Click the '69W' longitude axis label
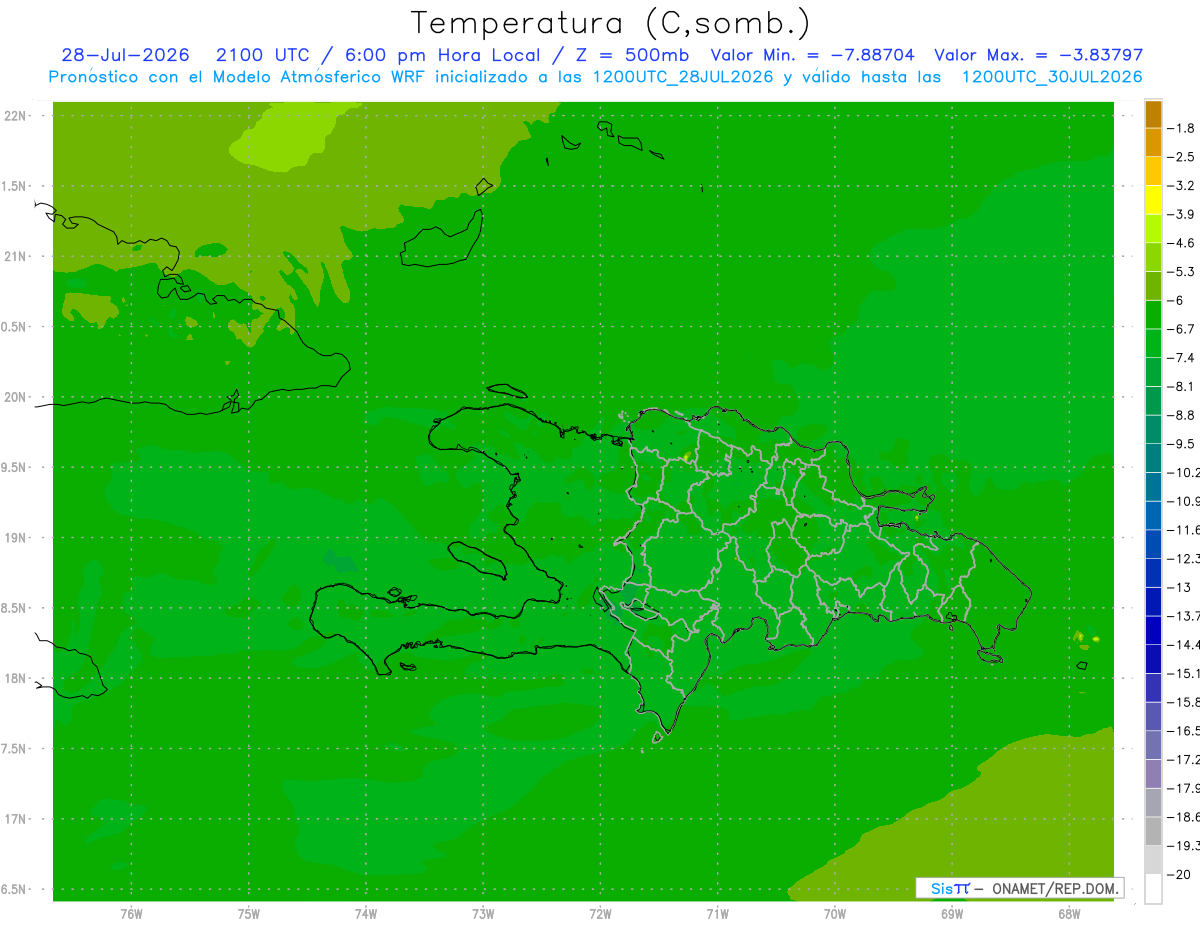Viewport: 1200px width, 927px height. tap(952, 913)
